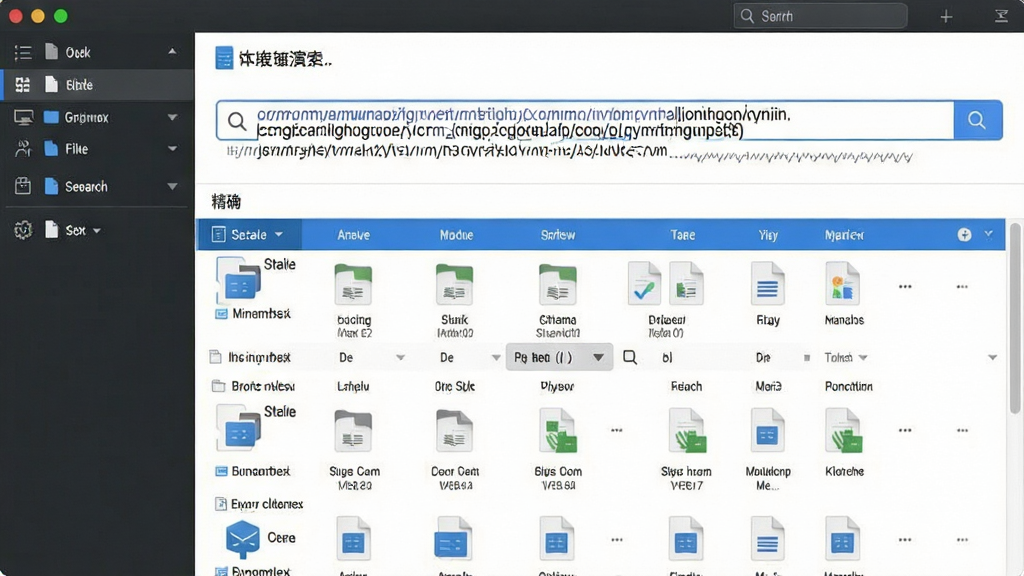Select the Minembex item
This screenshot has width=1024, height=576.
click(253, 313)
